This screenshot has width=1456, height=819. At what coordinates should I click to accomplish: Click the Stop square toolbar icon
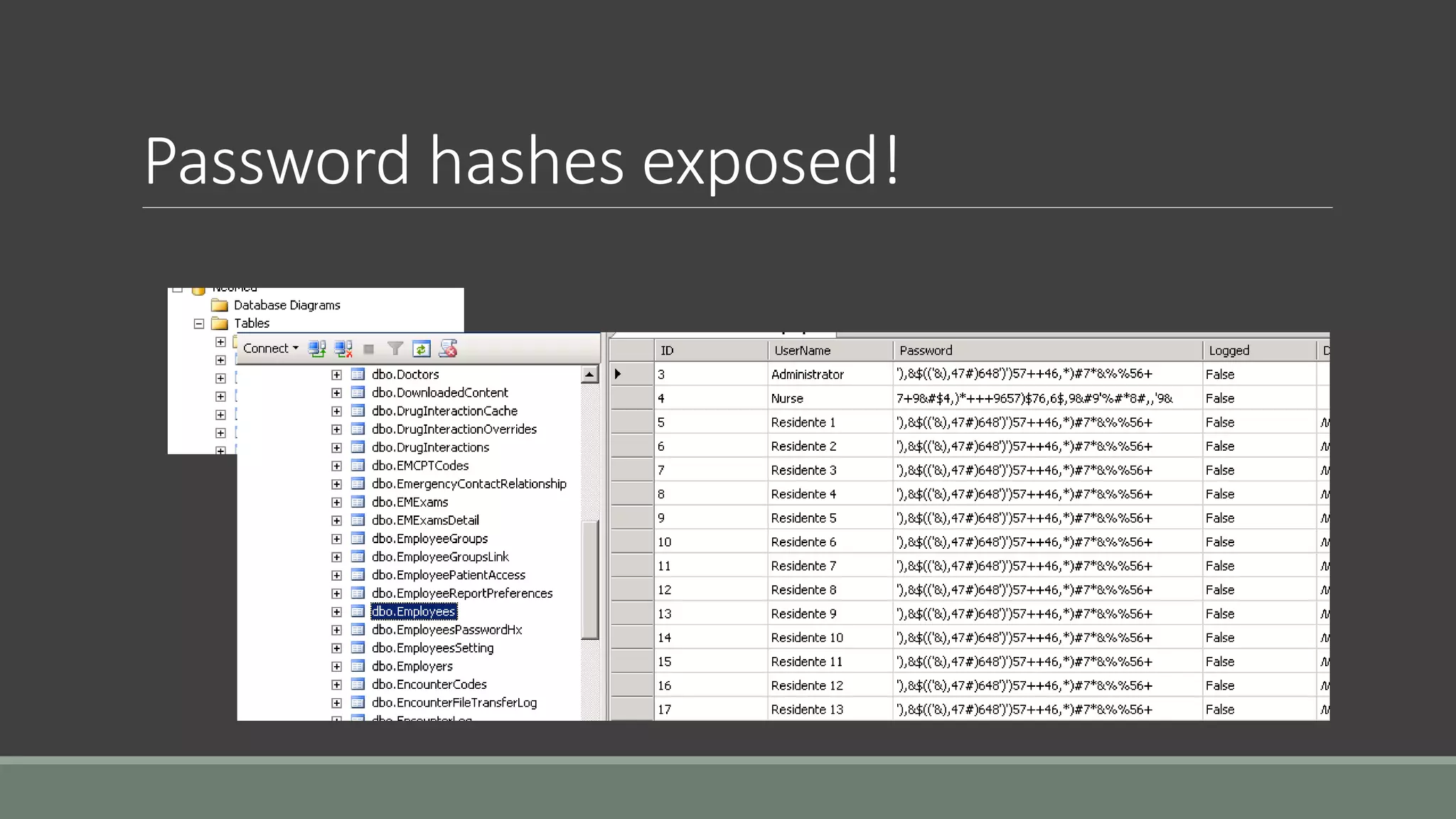368,349
